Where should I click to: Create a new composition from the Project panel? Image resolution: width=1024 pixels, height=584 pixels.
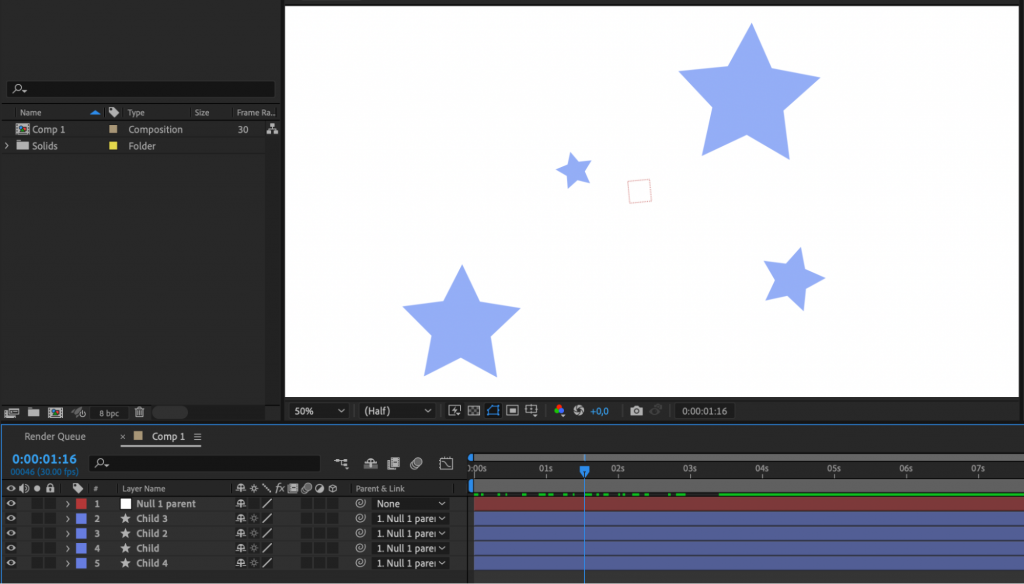[54, 411]
